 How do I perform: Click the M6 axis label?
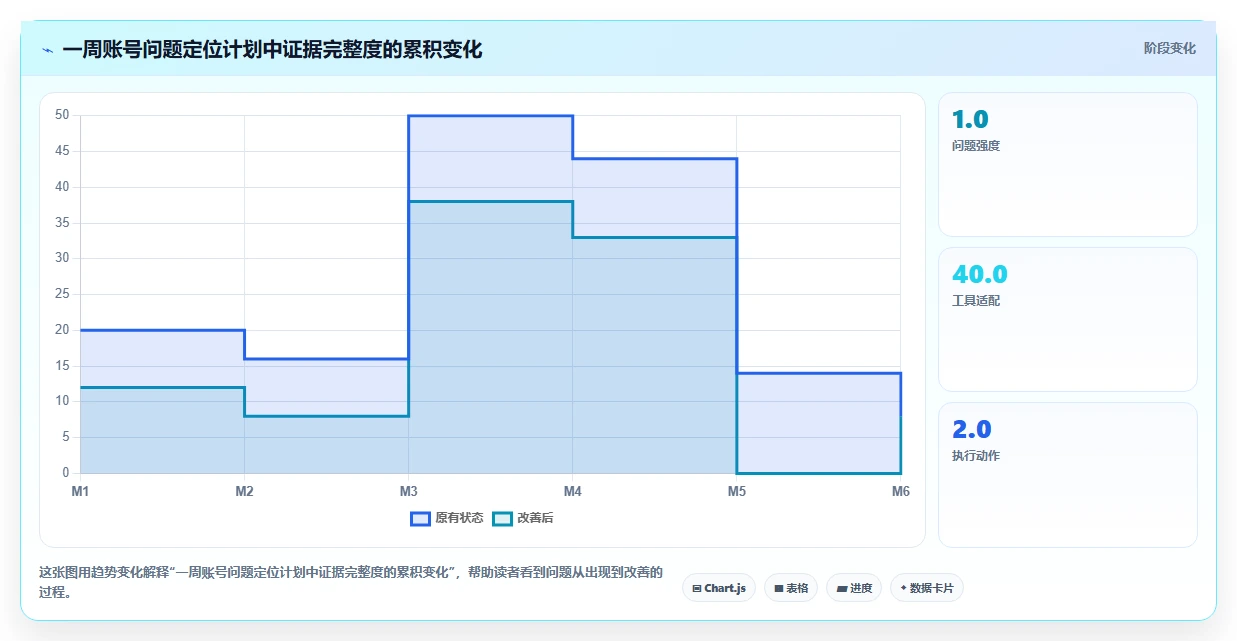(900, 491)
